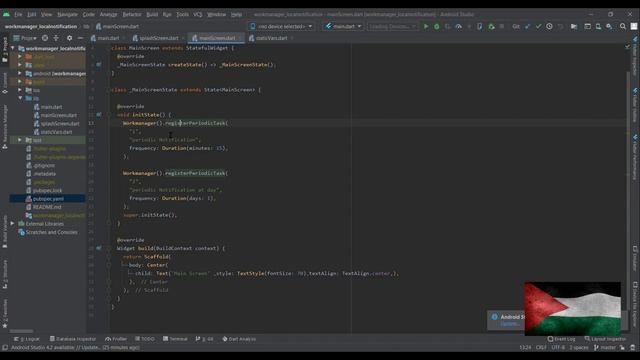Open the Tools menu

[x=182, y=14]
